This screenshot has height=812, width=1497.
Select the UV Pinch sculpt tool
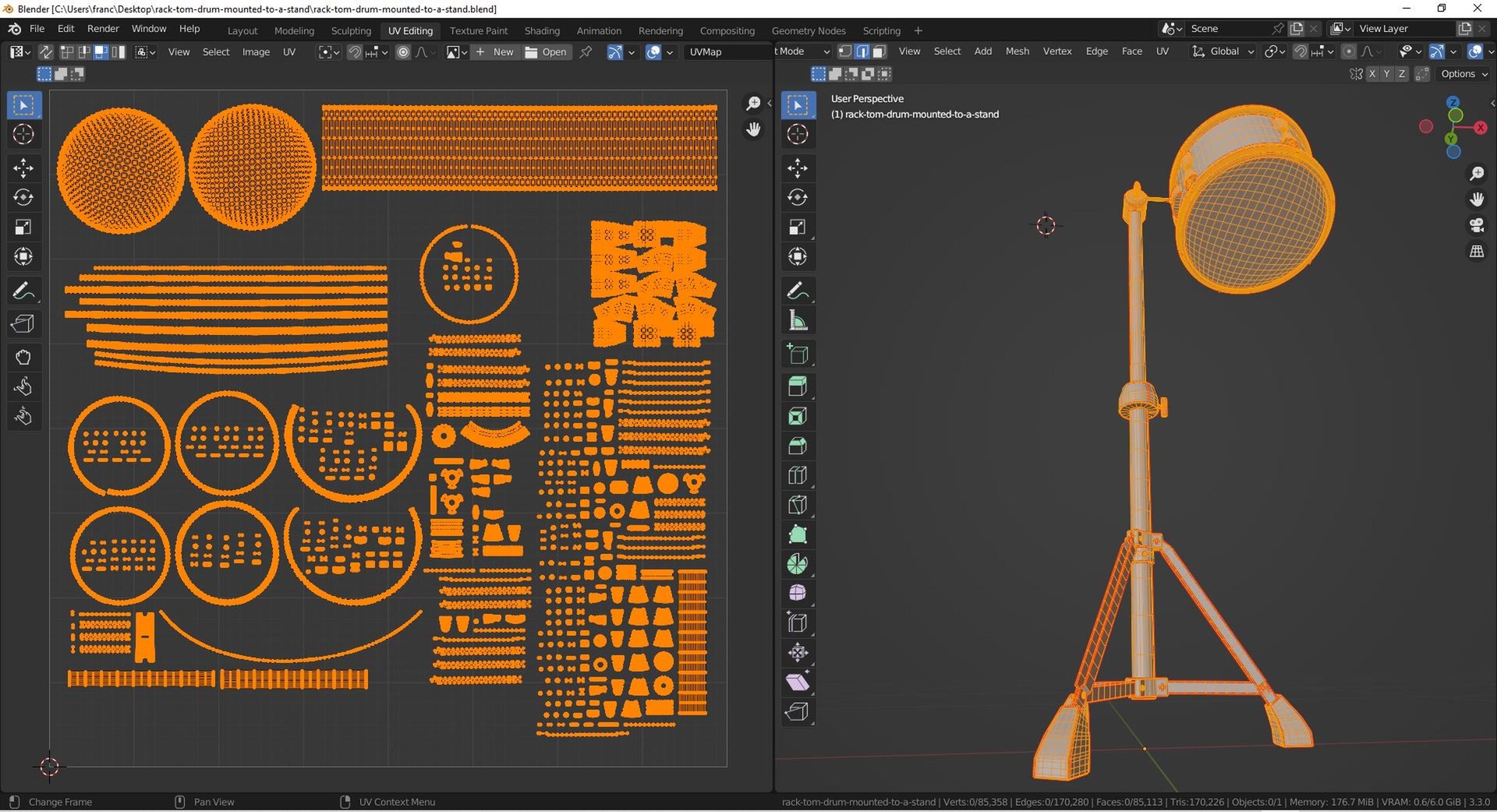[x=23, y=416]
